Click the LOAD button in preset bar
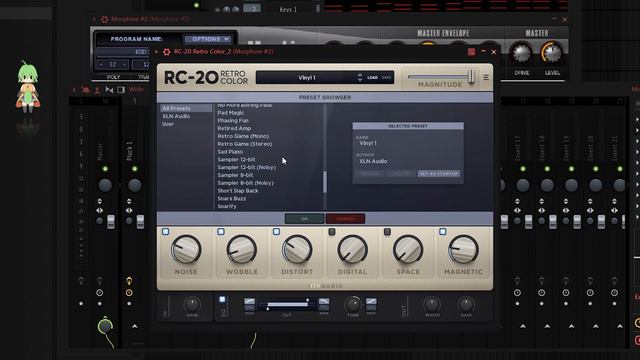640x360 pixels. 372,77
